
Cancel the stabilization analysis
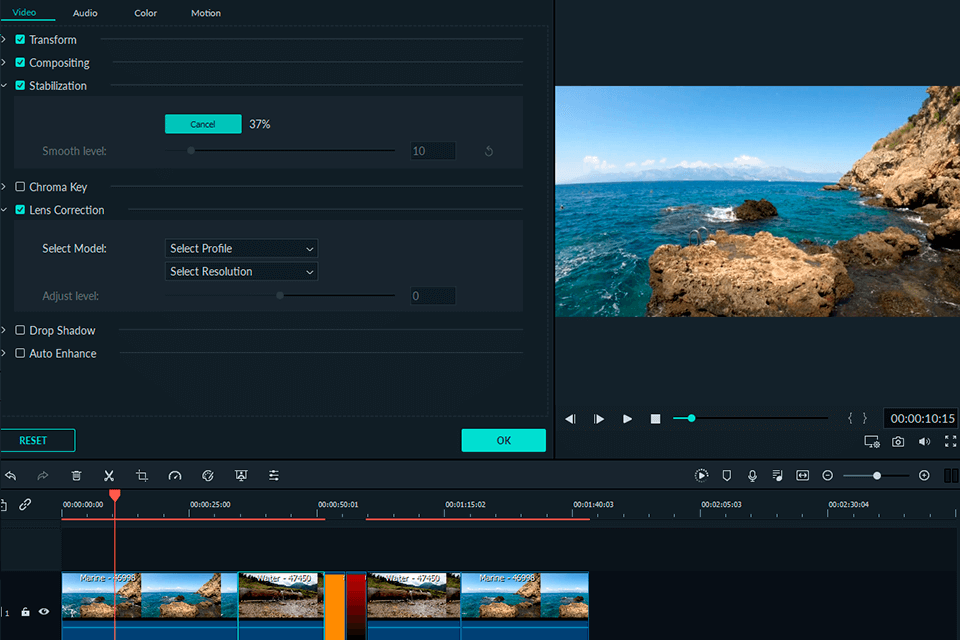(x=203, y=124)
